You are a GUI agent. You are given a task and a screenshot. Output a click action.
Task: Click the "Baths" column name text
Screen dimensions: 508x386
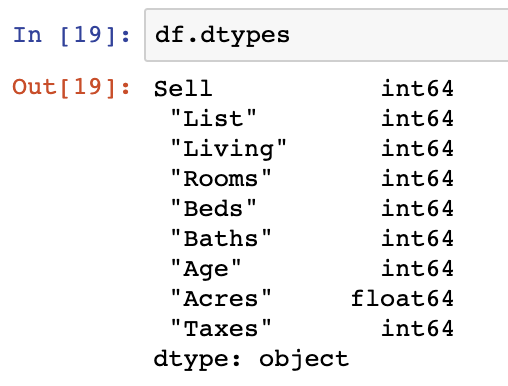pyautogui.click(x=221, y=238)
